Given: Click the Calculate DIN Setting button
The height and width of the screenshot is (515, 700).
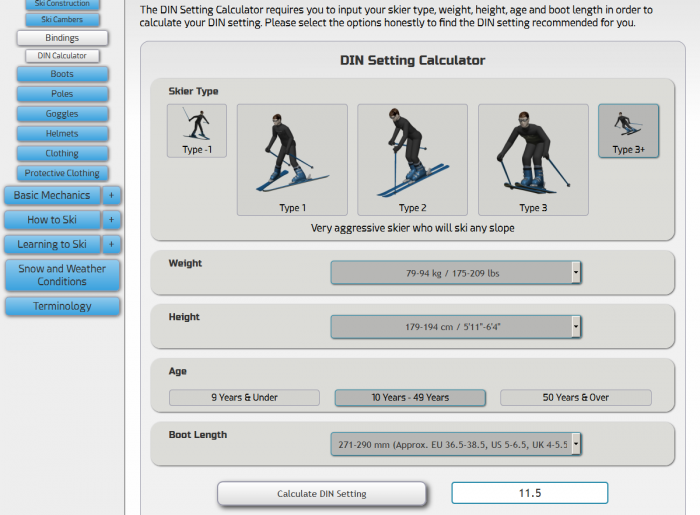Looking at the screenshot, I should pos(321,494).
